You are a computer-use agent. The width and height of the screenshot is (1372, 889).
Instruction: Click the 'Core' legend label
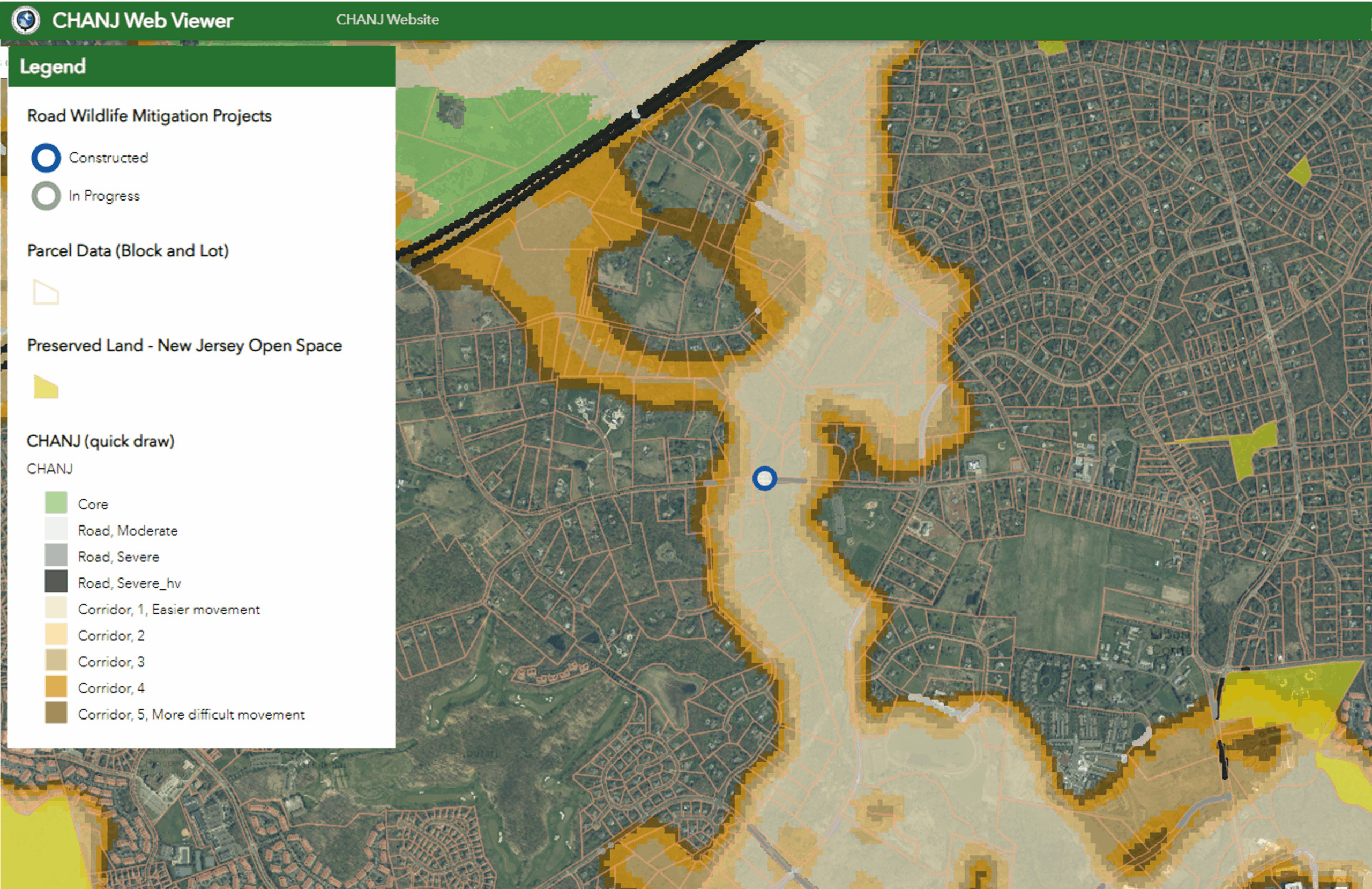pyautogui.click(x=93, y=504)
